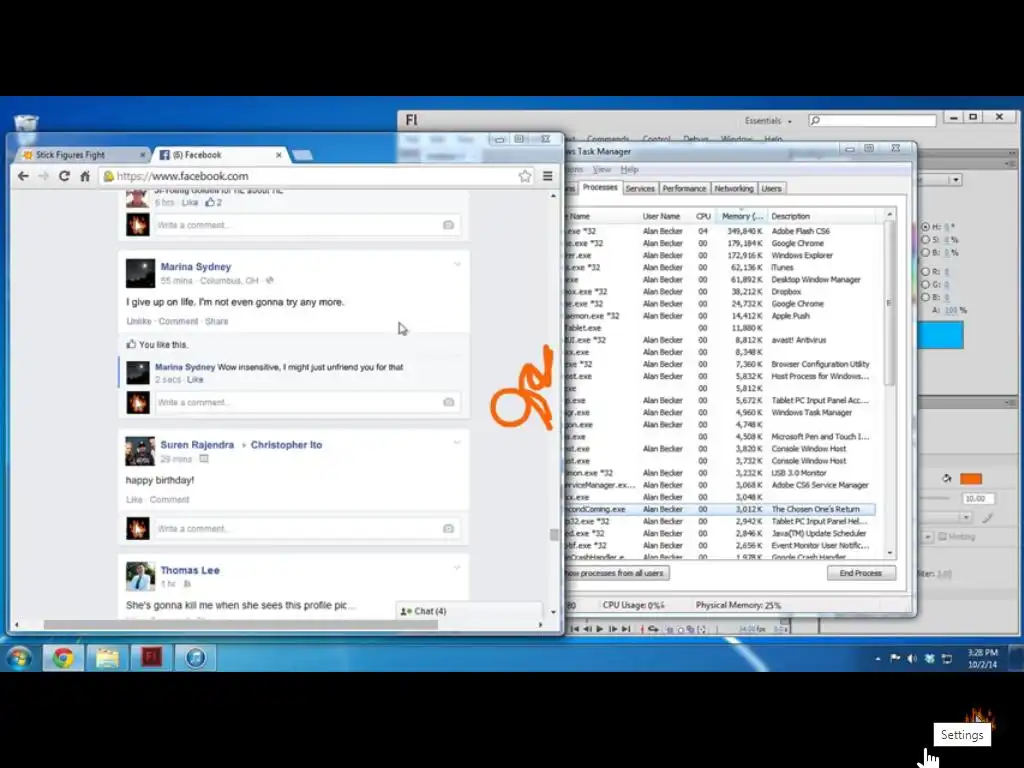1024x768 pixels.
Task: Click the Chrome back arrow
Action: (23, 176)
